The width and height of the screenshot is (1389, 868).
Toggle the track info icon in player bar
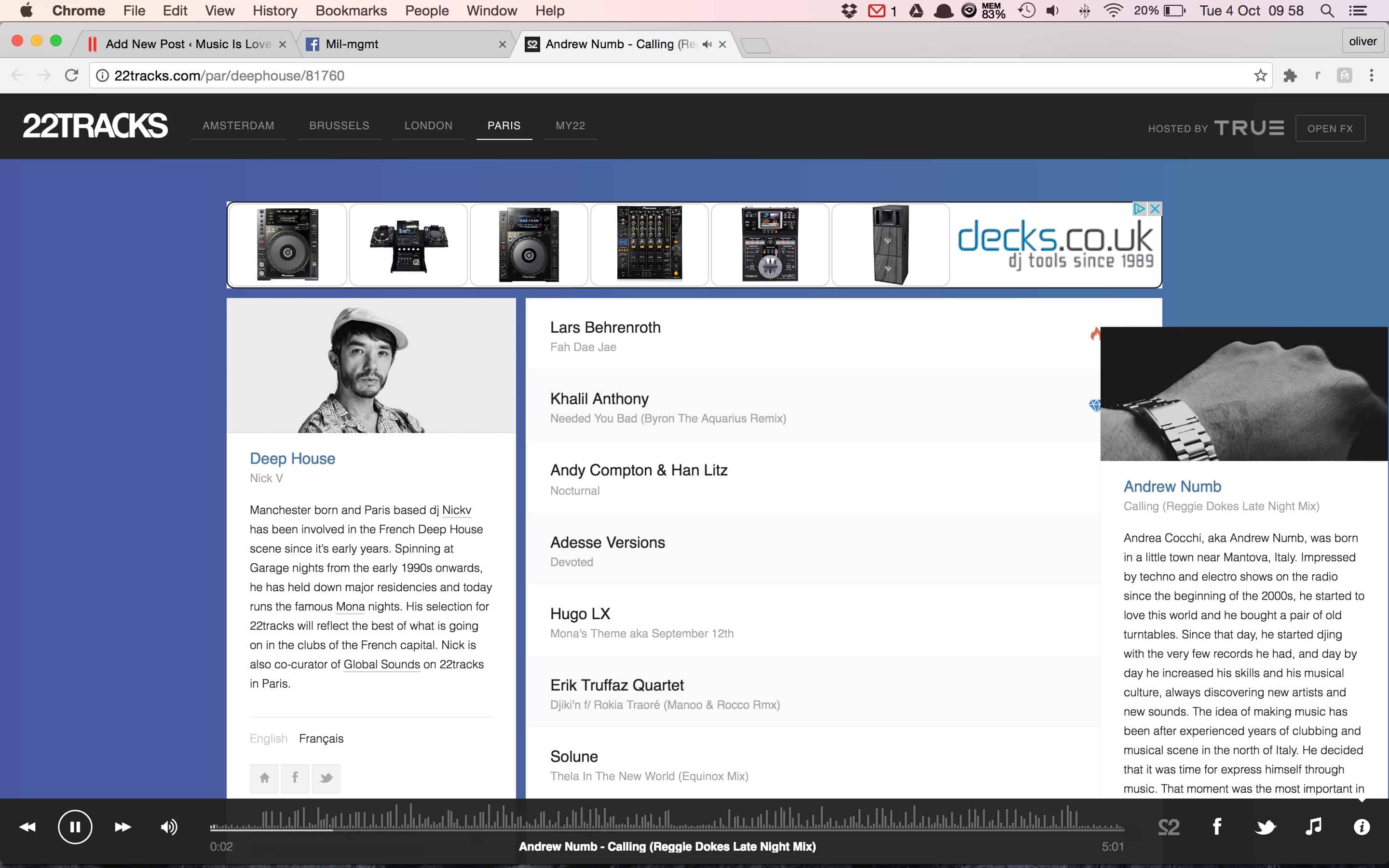(x=1362, y=827)
